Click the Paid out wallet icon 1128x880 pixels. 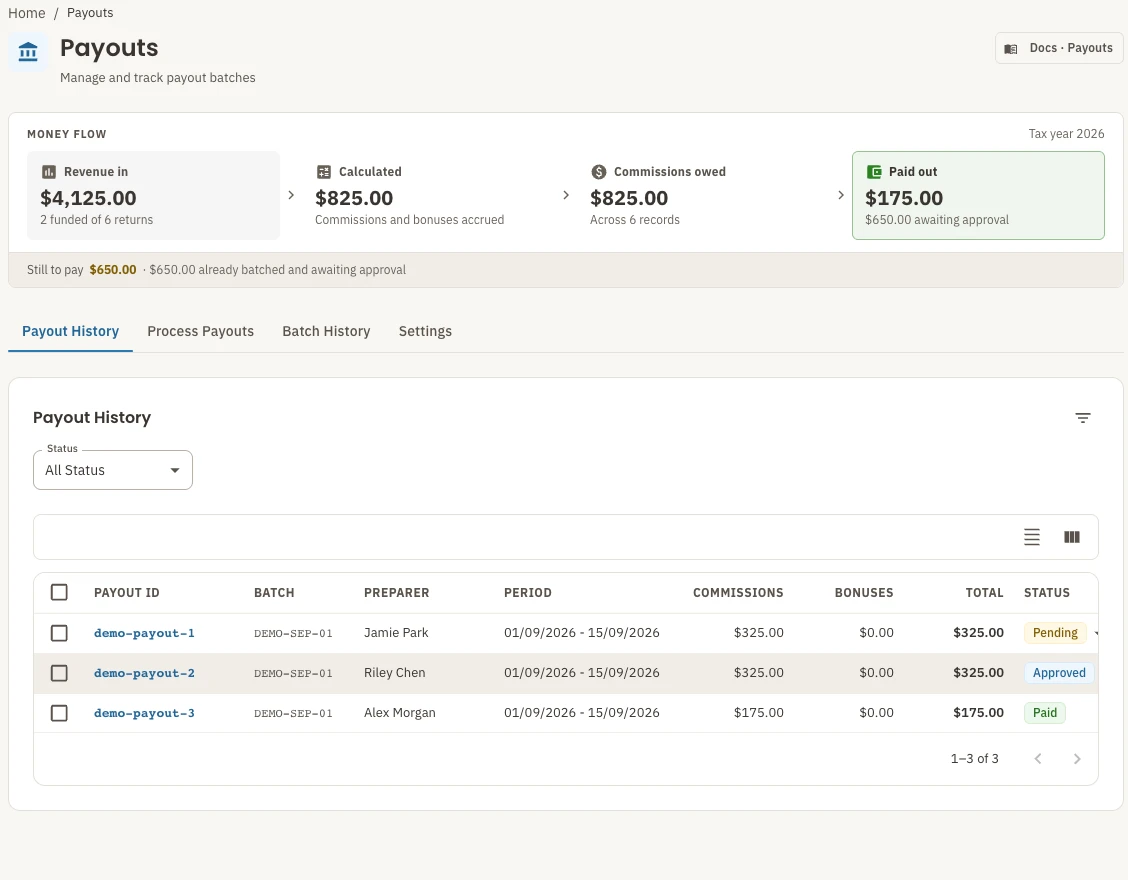874,172
